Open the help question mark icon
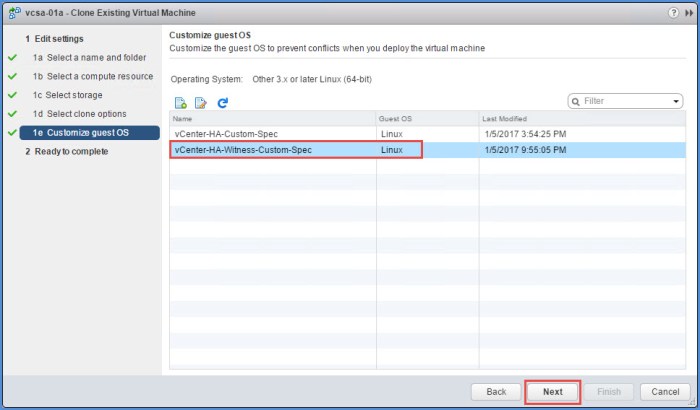 pyautogui.click(x=673, y=13)
